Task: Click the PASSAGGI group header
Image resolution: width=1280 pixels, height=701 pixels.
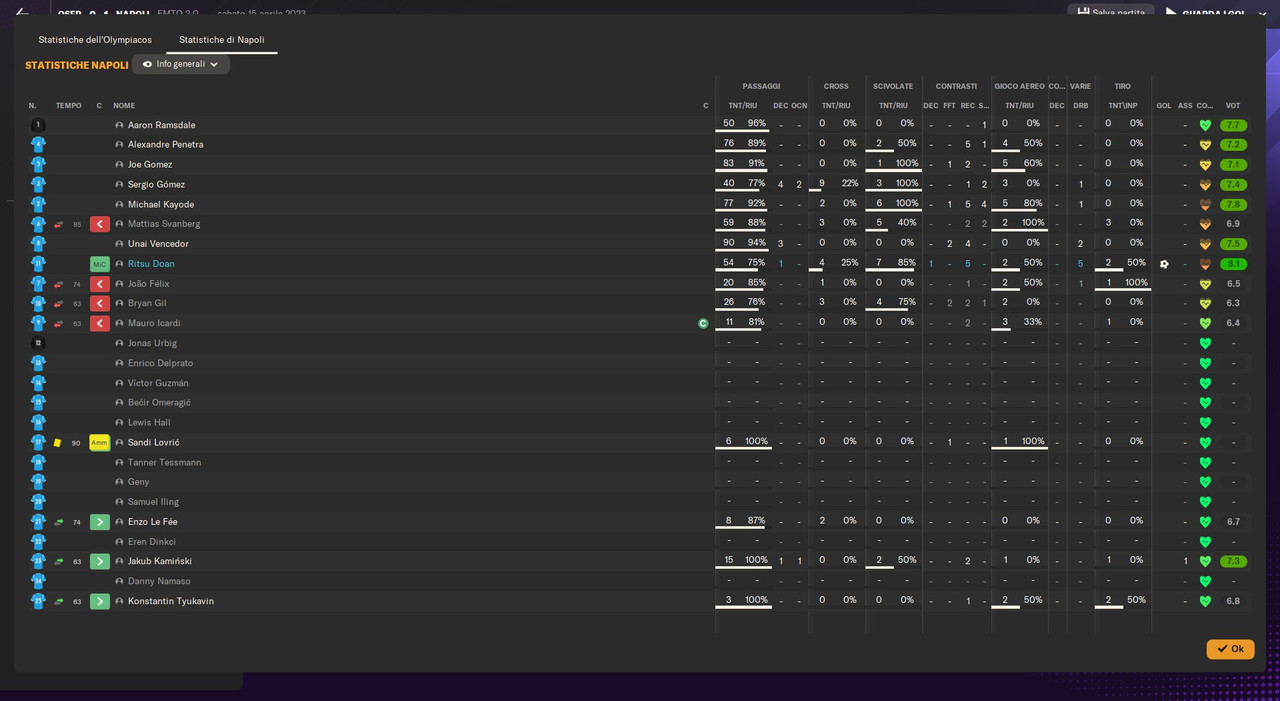Action: [x=761, y=86]
